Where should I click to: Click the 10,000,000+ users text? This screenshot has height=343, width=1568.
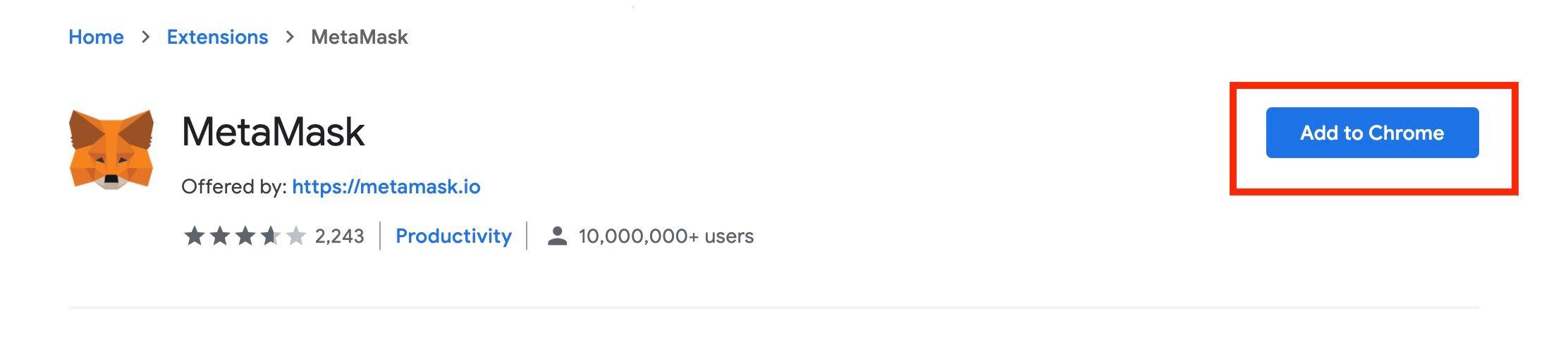pyautogui.click(x=666, y=236)
